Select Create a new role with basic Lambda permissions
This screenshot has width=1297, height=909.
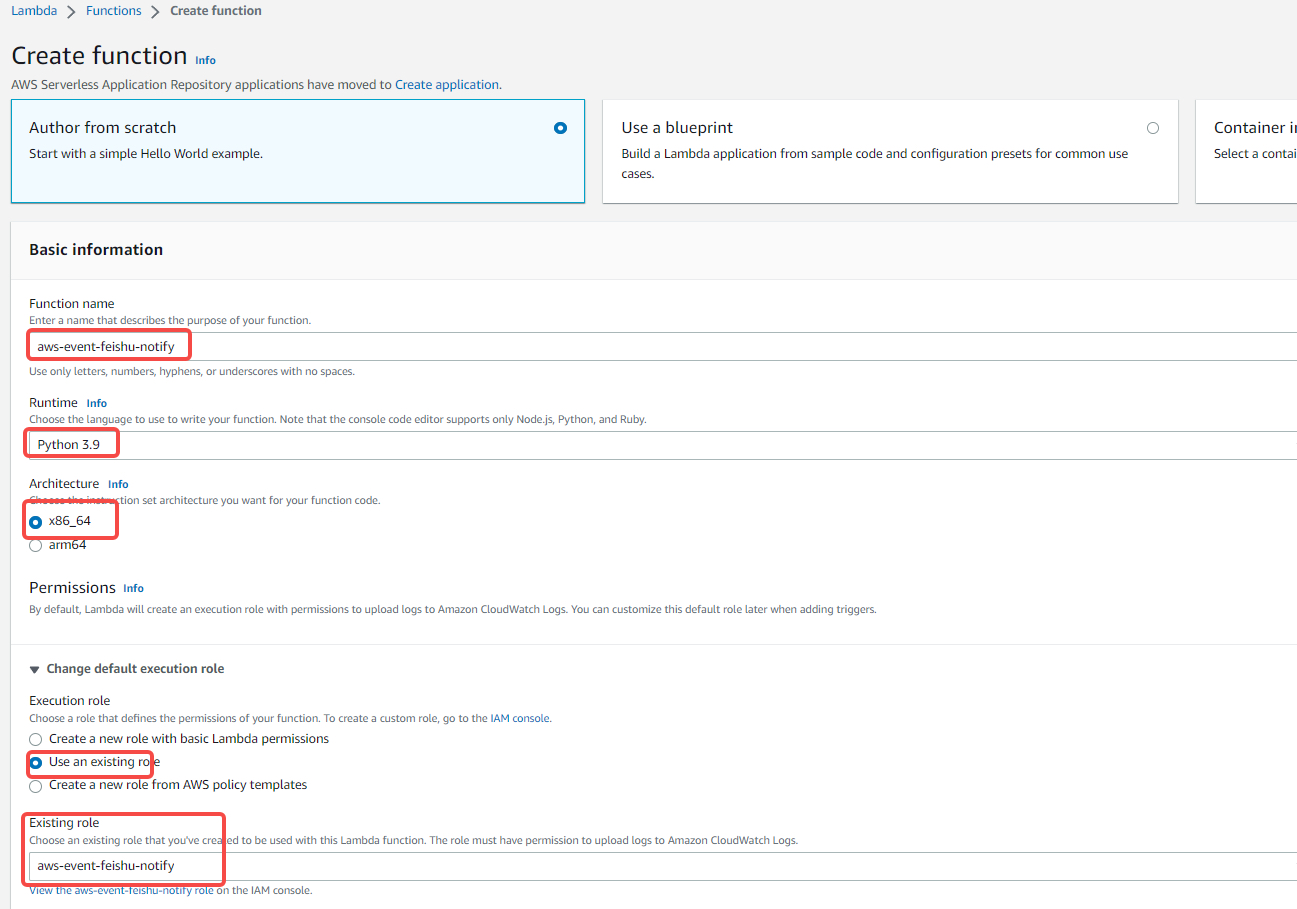pos(36,739)
